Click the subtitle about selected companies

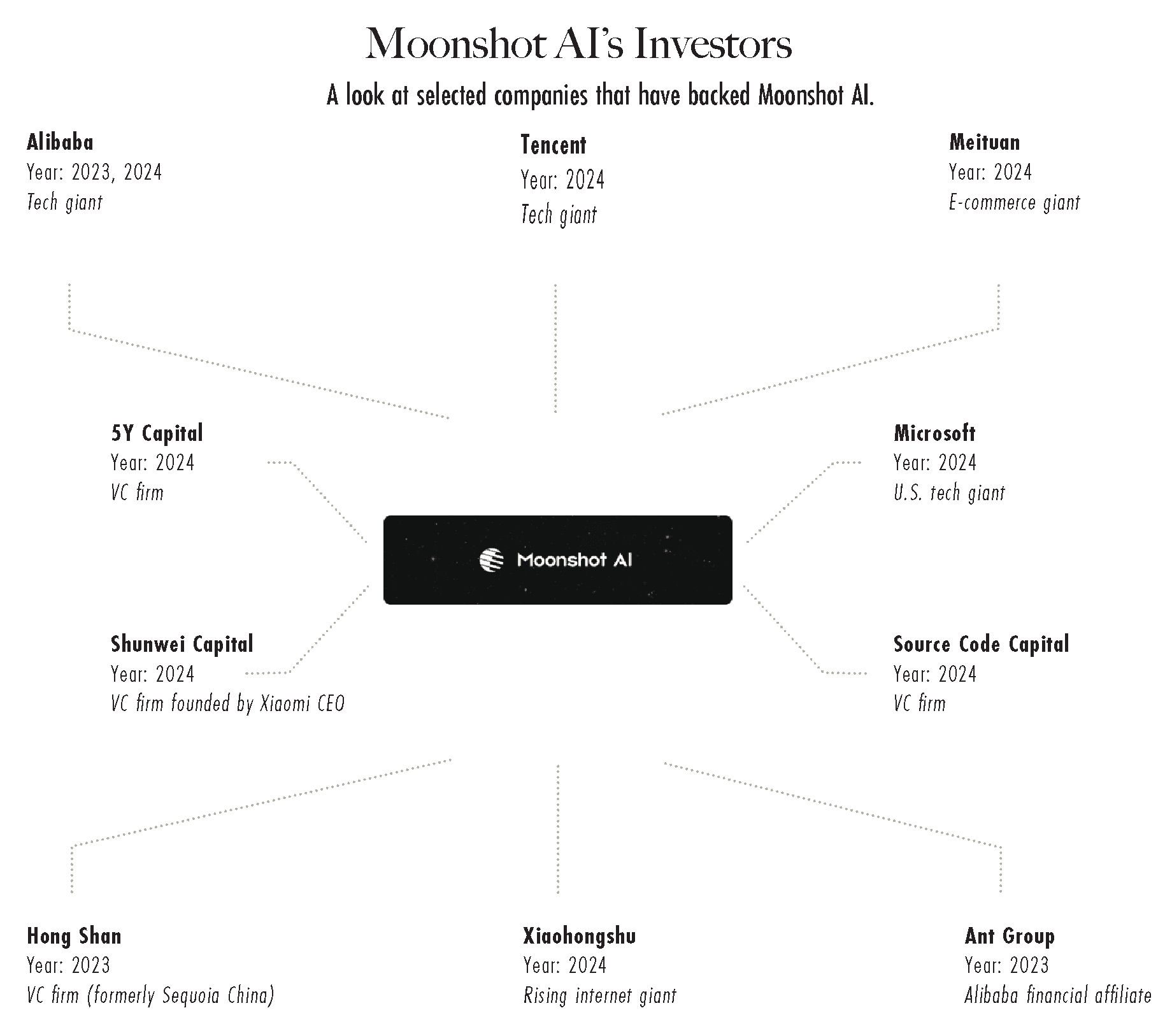click(600, 96)
